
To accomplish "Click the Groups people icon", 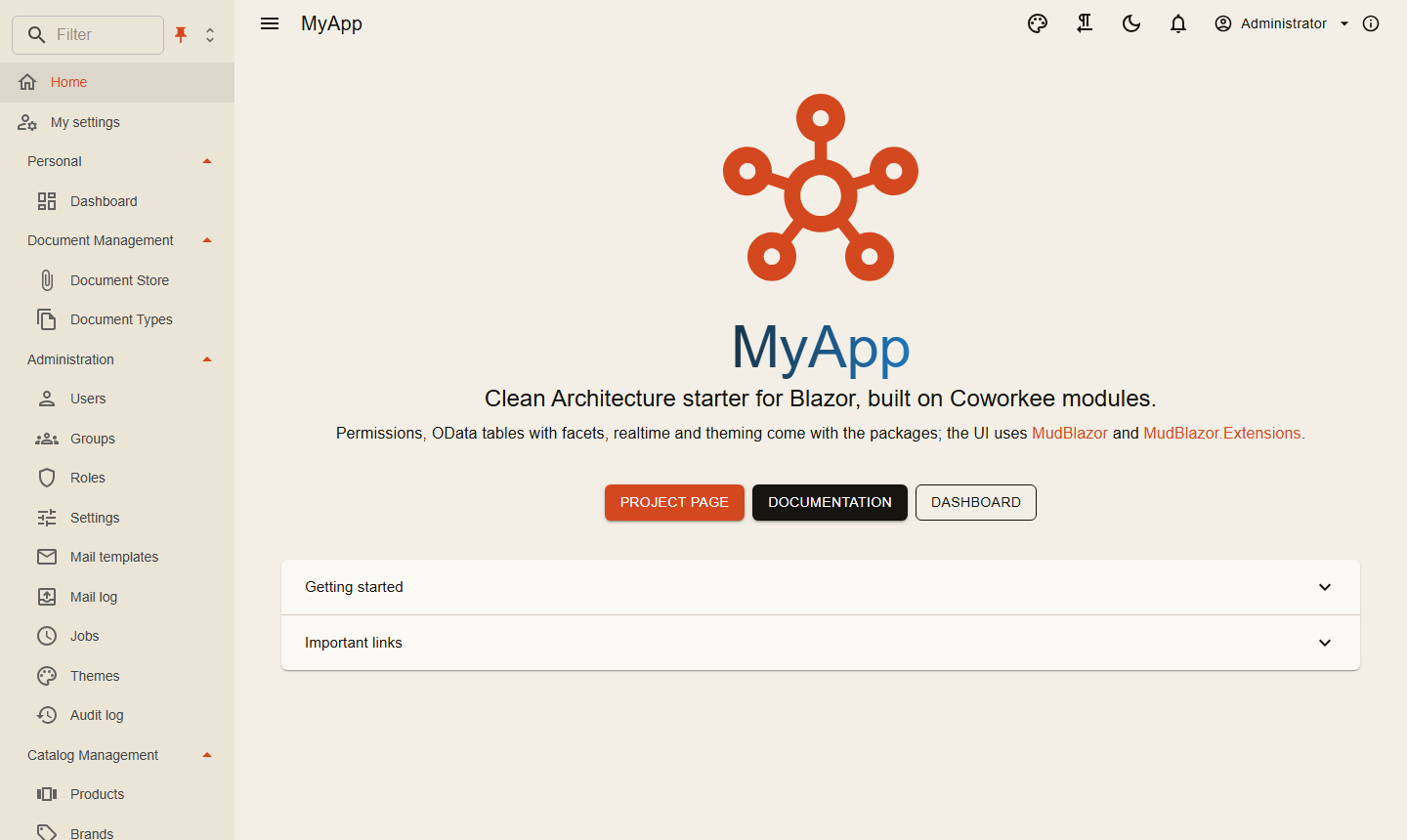I will coord(47,439).
